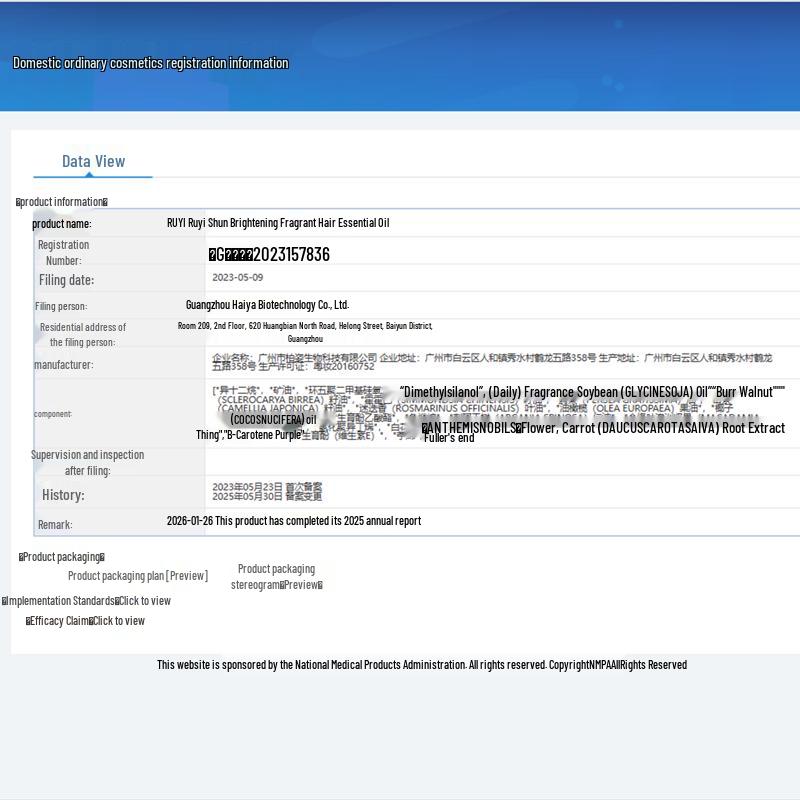The image size is (800, 800).
Task: Click Product packaging plan Preview link
Action: (x=138, y=576)
